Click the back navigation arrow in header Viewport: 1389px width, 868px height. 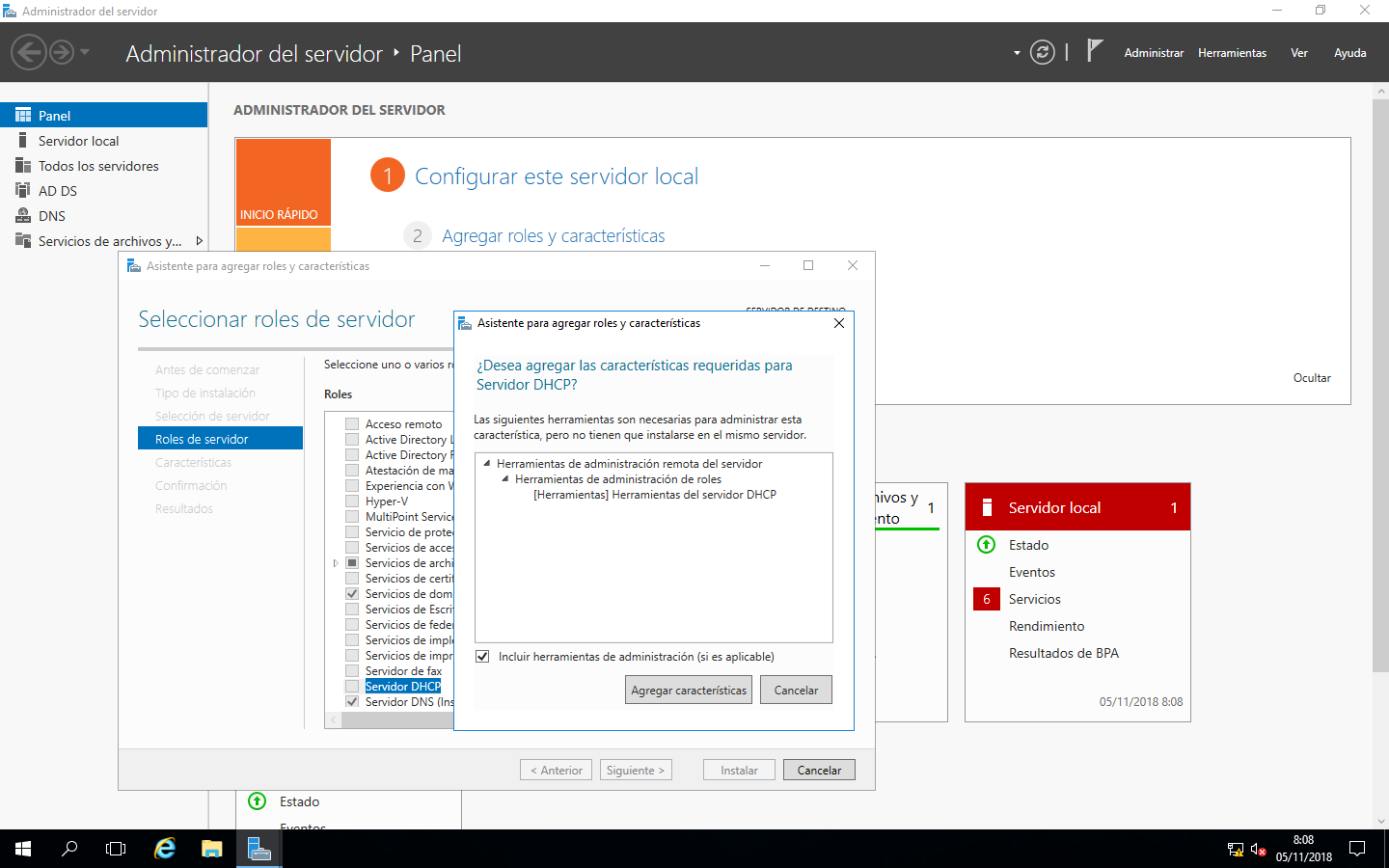[29, 52]
